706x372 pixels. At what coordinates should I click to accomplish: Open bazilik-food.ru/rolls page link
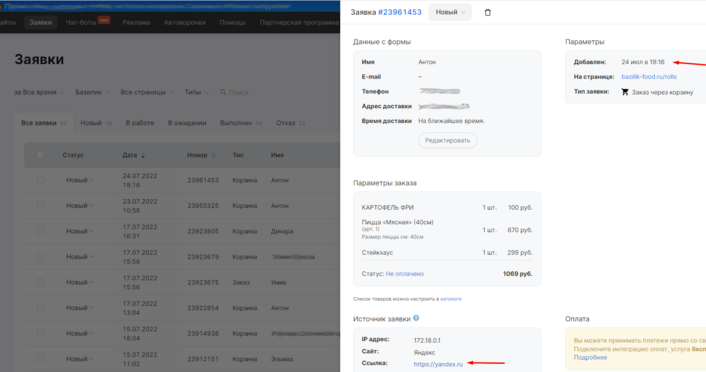[649, 77]
